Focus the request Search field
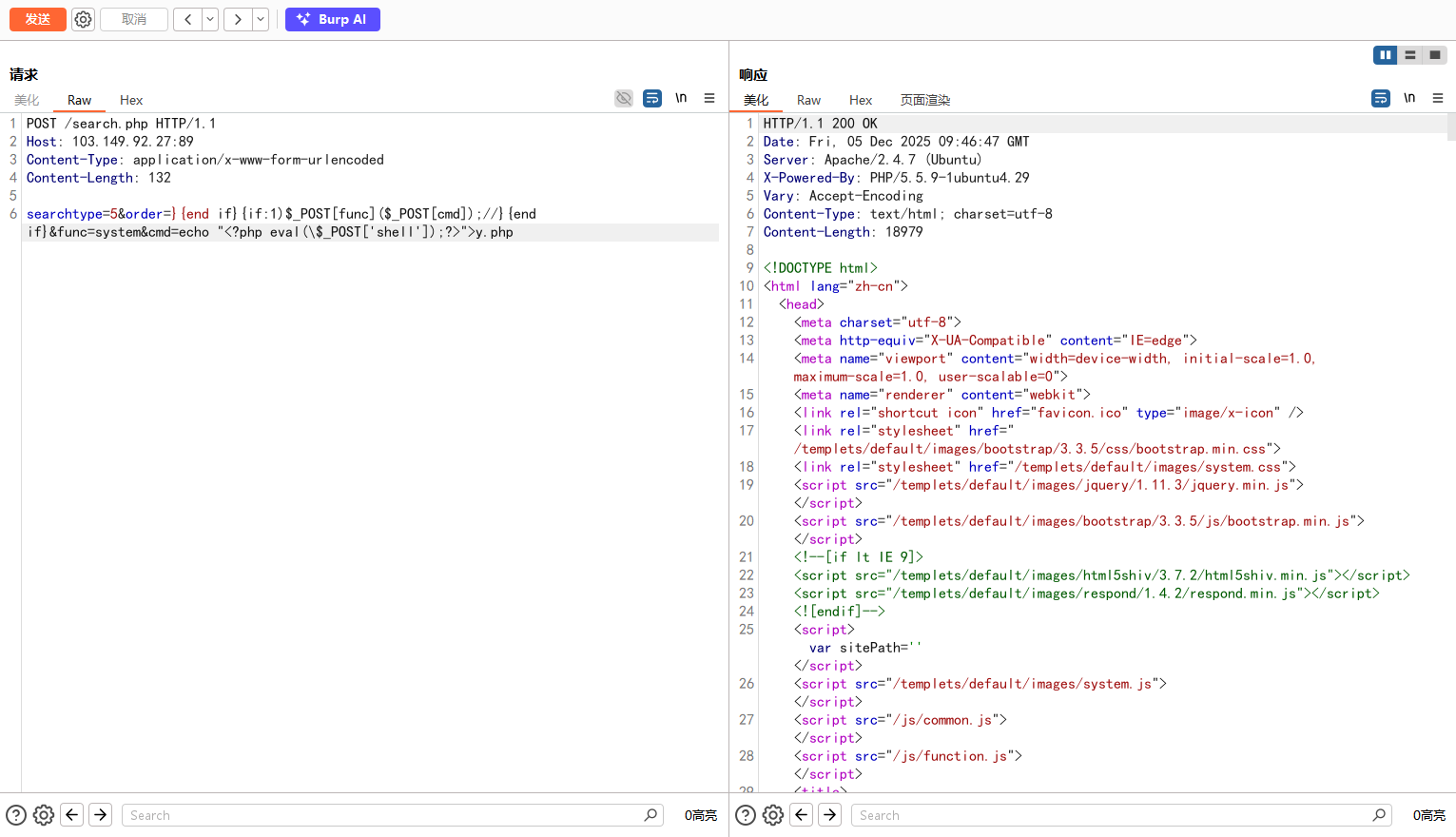The width and height of the screenshot is (1456, 837). [392, 815]
